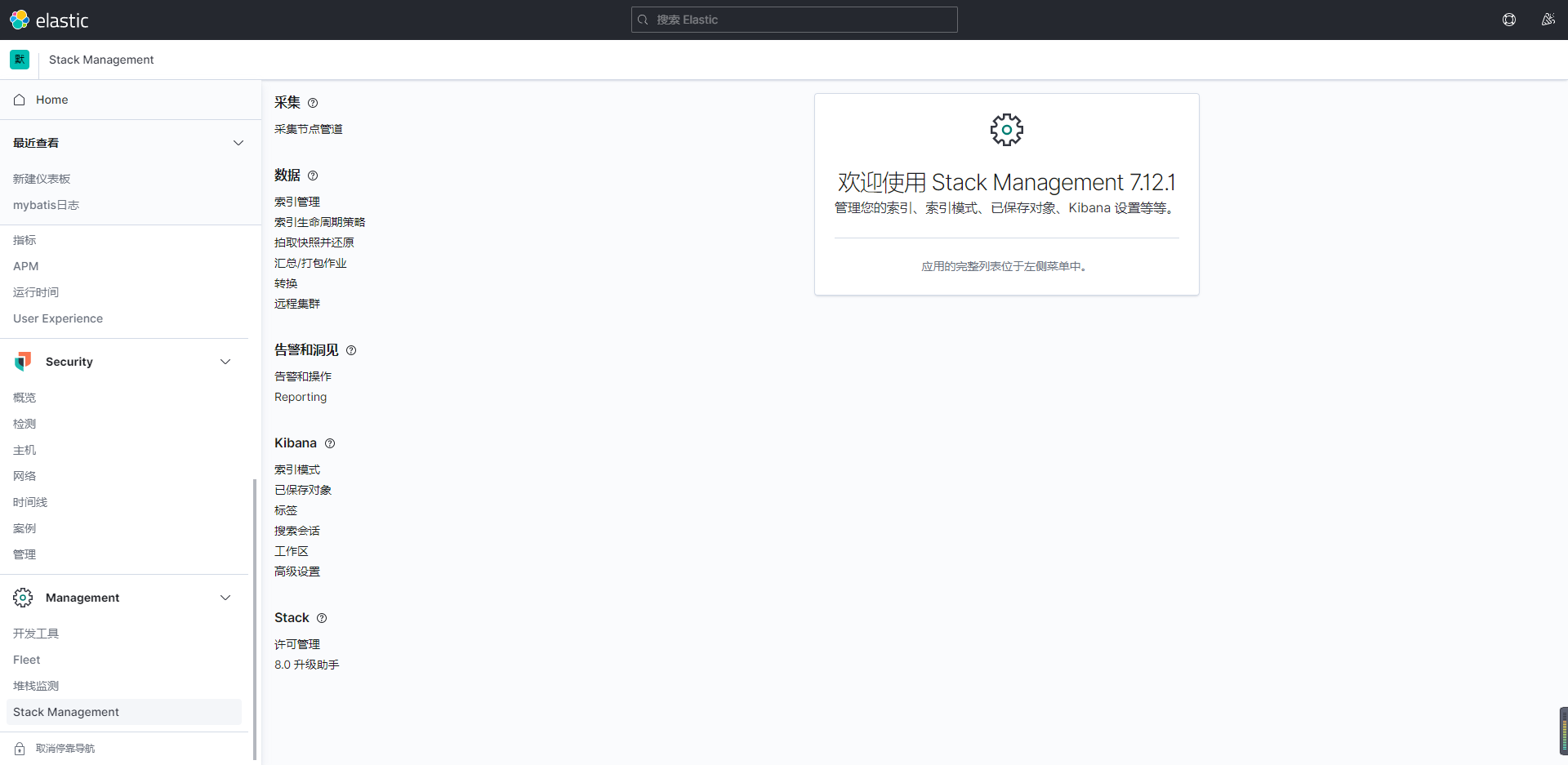Open Security 案例 page
The height and width of the screenshot is (765, 1568).
tap(24, 528)
